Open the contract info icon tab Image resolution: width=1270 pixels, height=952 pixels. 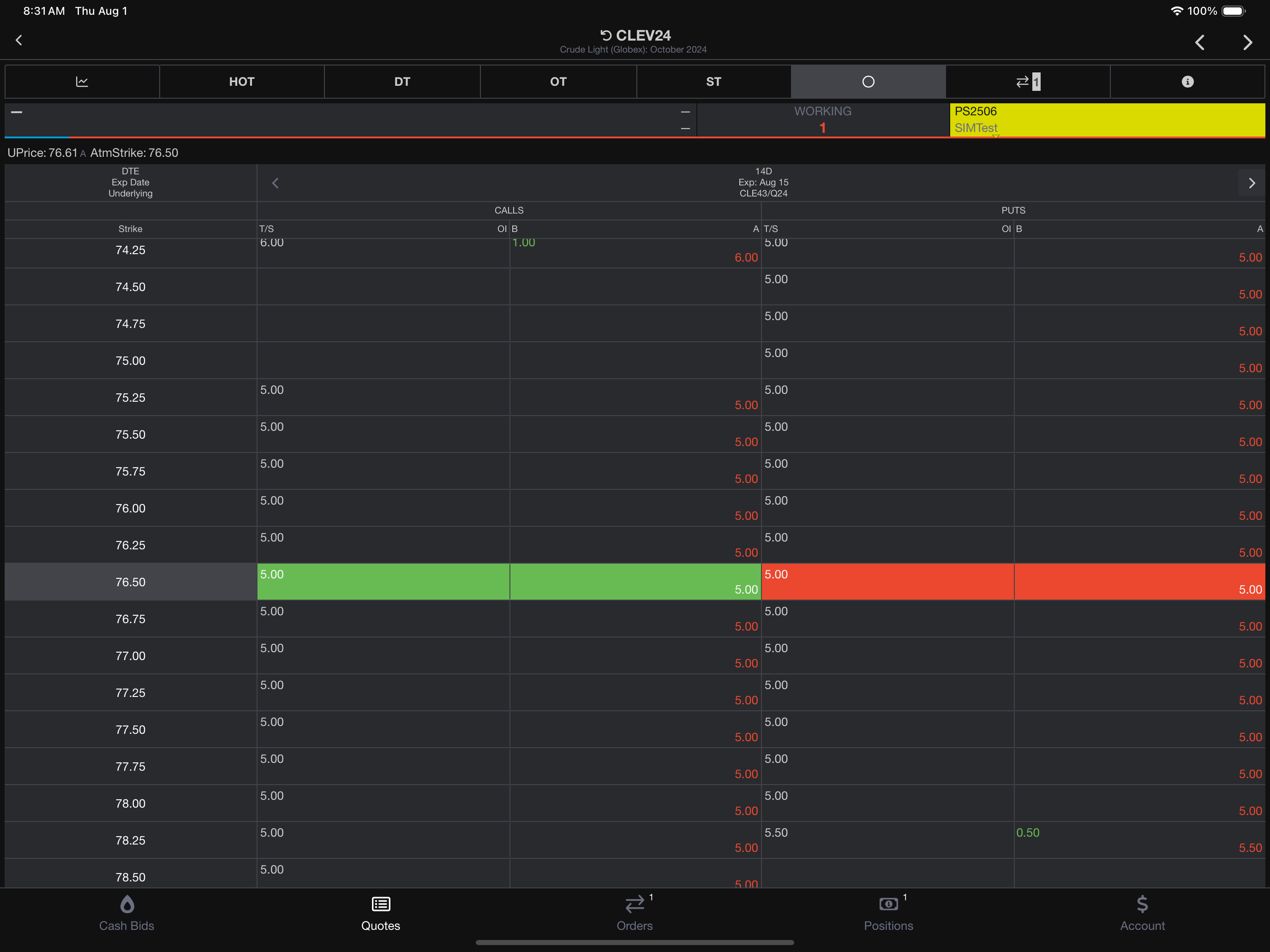tap(1187, 82)
